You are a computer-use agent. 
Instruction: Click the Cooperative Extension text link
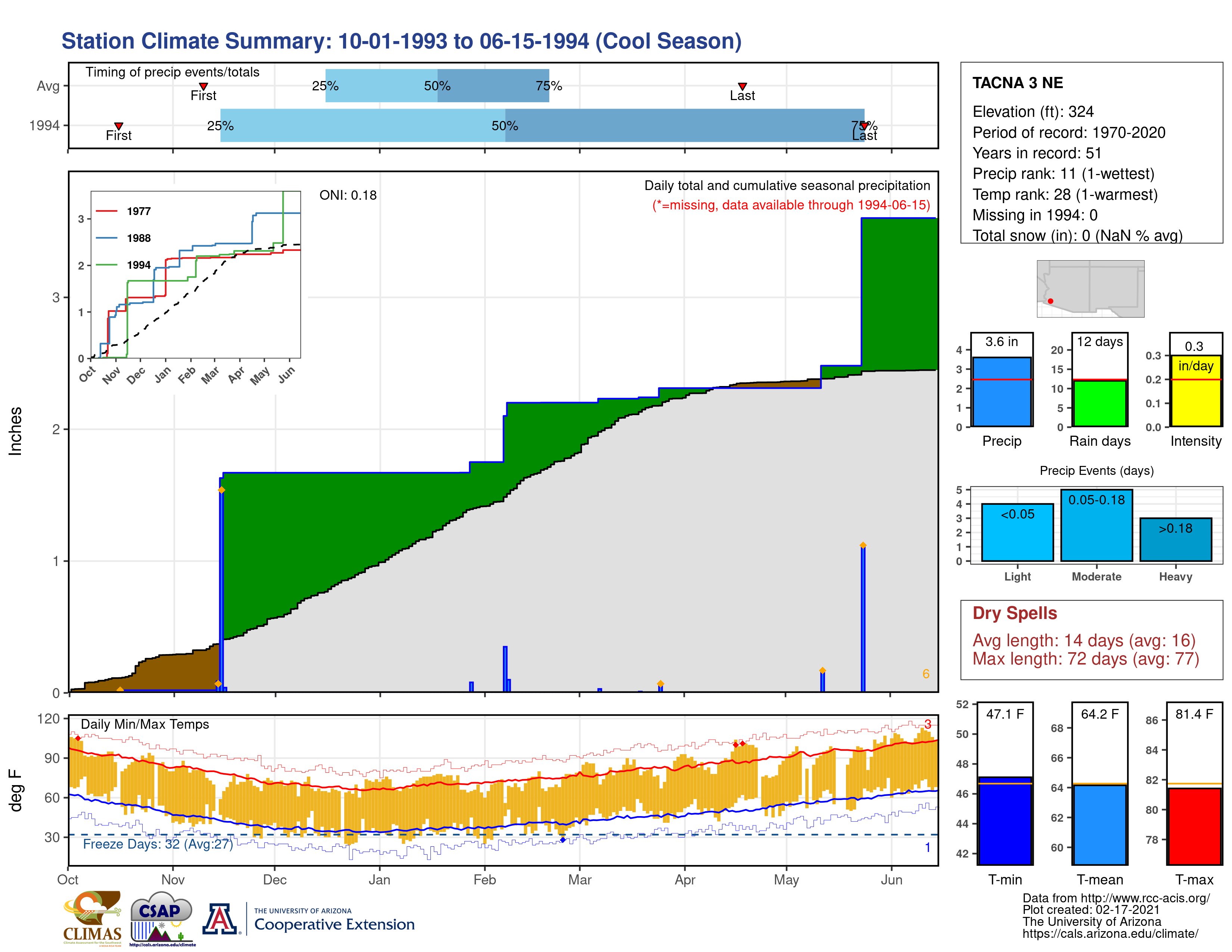point(334,924)
